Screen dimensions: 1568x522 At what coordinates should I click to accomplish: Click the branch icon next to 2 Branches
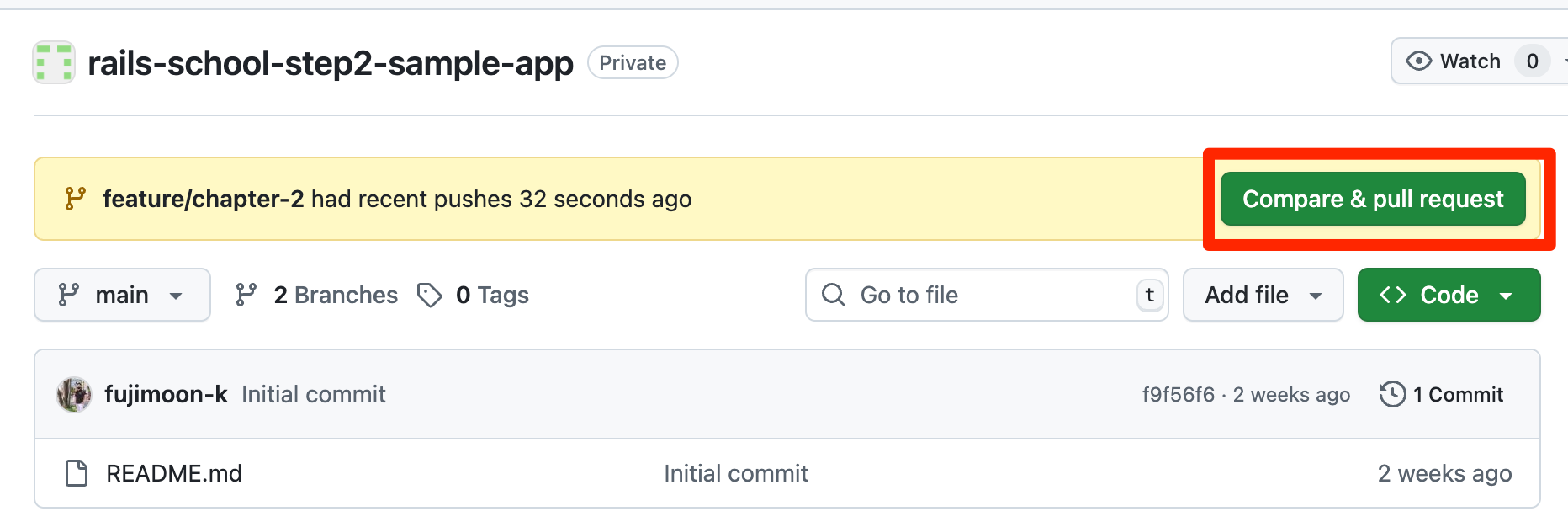(x=245, y=295)
